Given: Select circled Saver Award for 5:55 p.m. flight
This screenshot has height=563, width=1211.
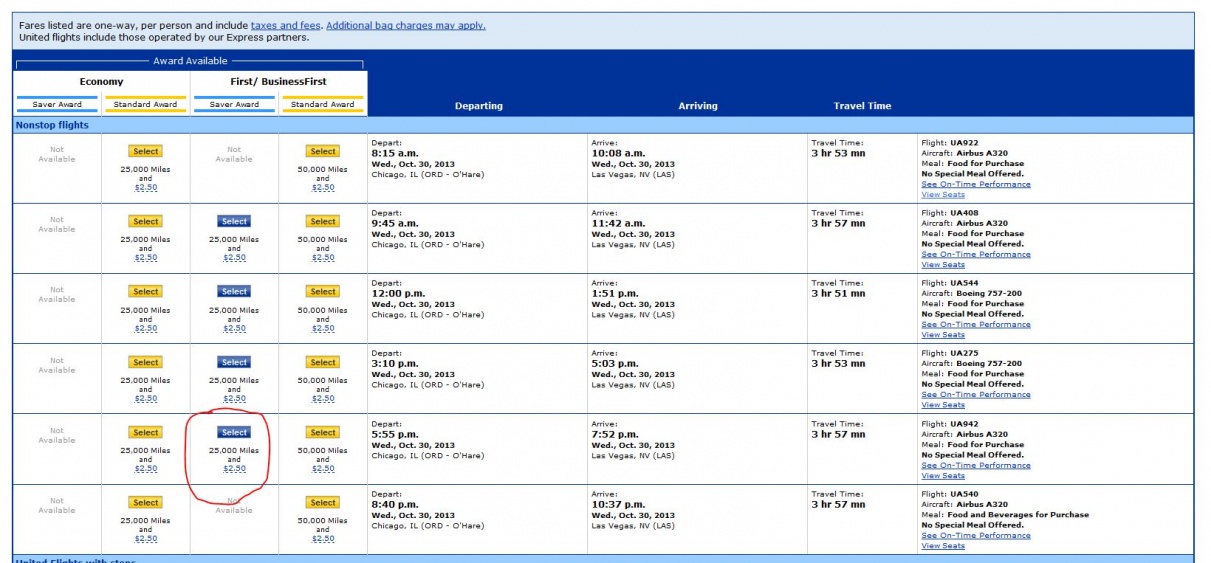Looking at the screenshot, I should pos(234,433).
